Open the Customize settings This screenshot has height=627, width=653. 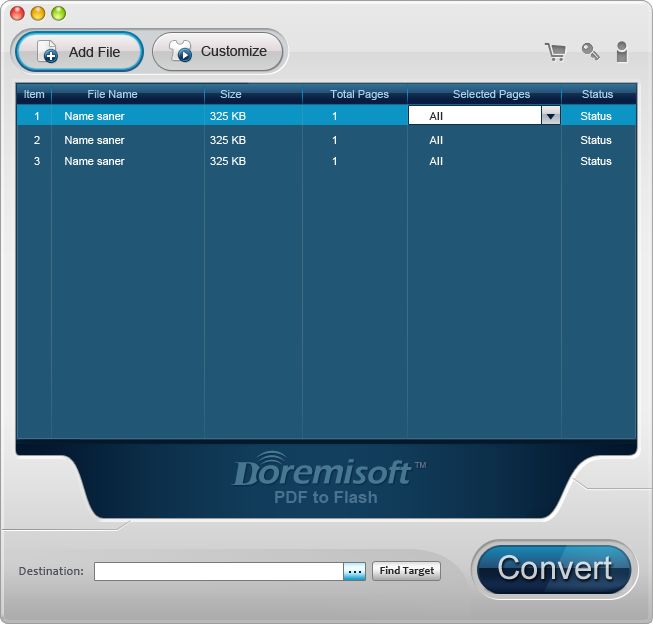pyautogui.click(x=218, y=52)
